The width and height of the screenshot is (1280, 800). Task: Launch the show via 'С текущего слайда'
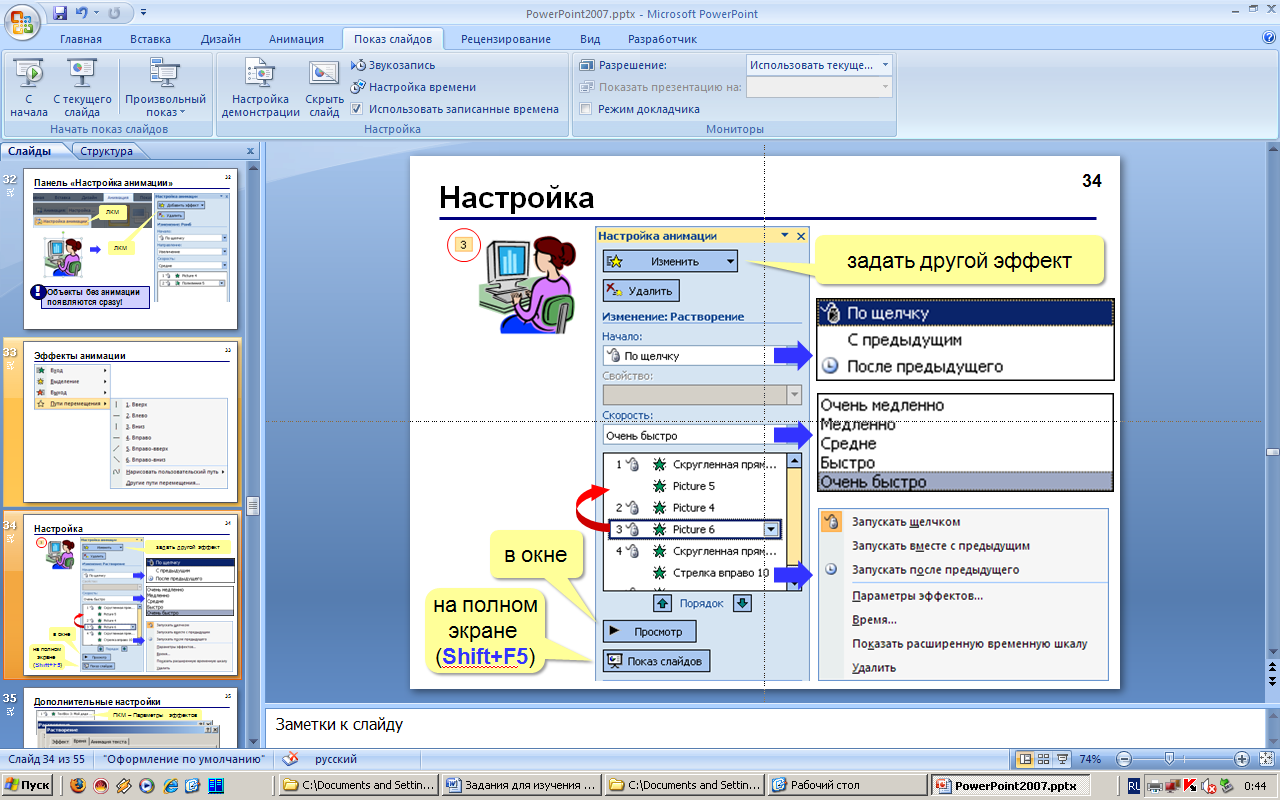82,88
